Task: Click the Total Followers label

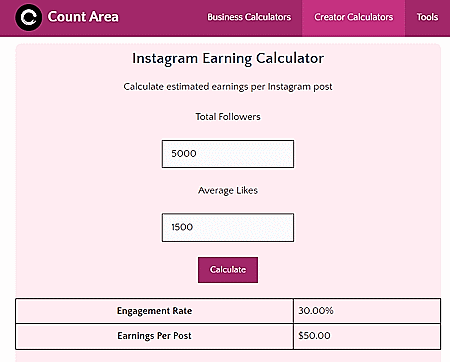Action: point(228,117)
